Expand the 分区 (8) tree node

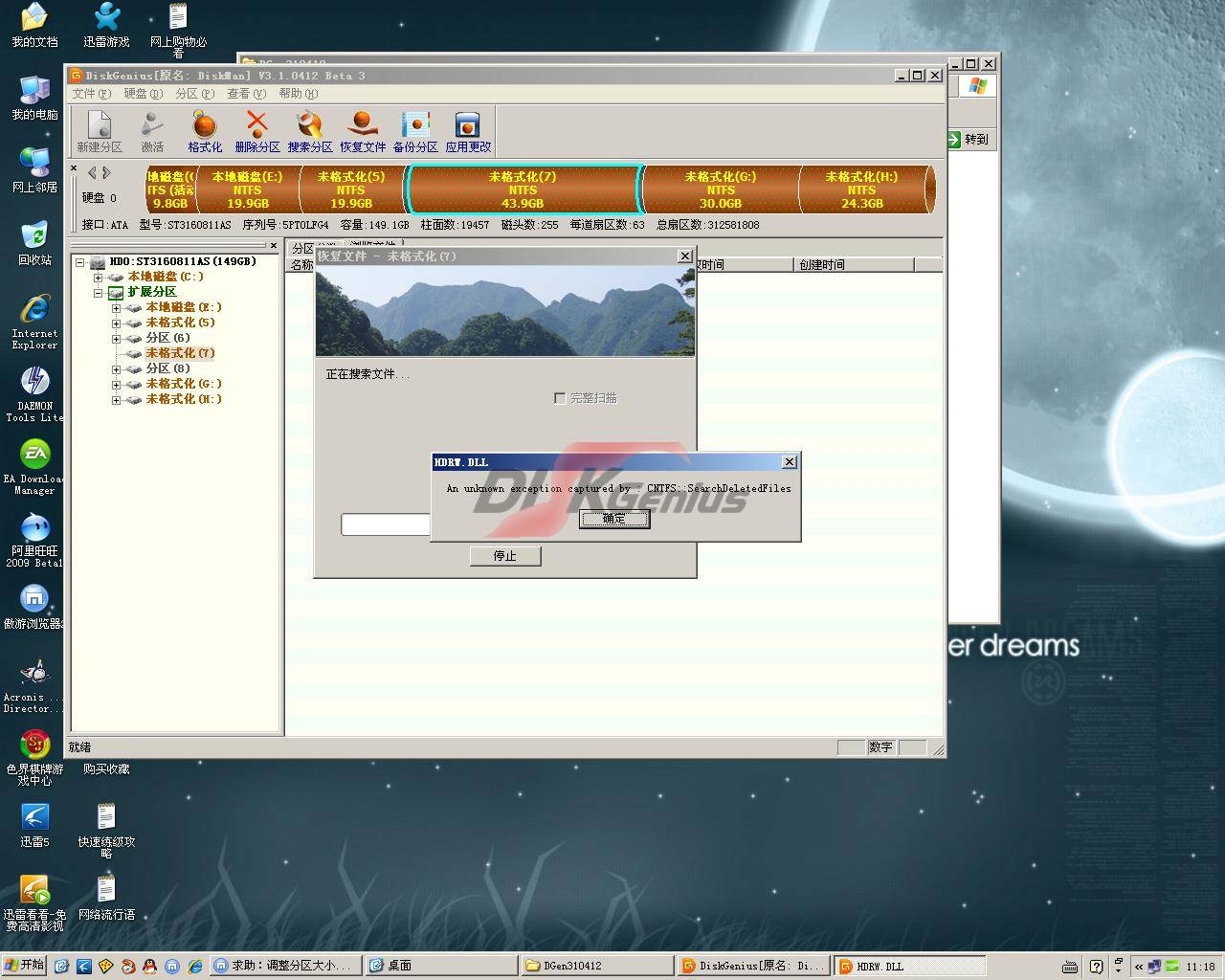[116, 368]
